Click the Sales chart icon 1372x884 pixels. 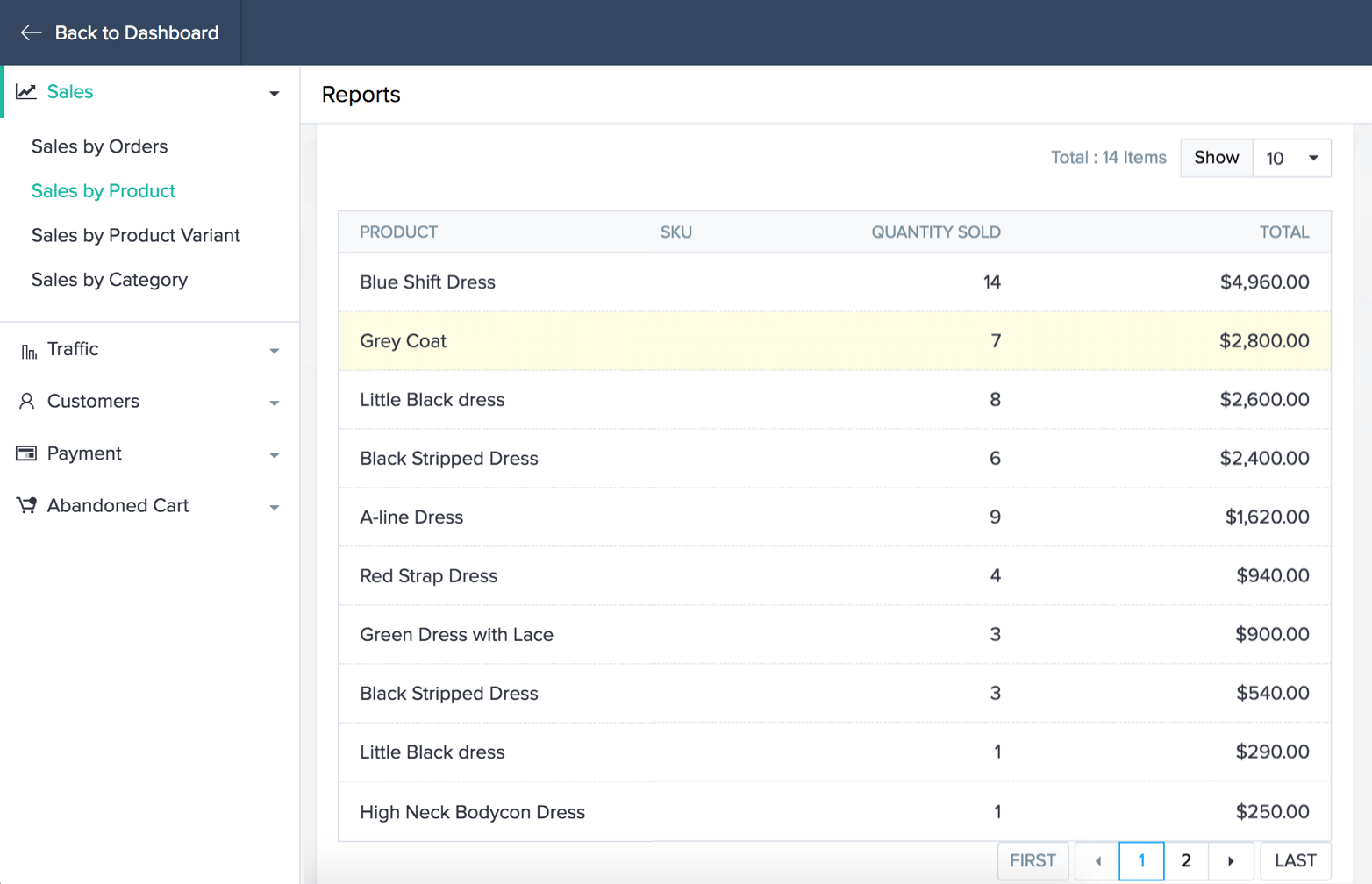(26, 92)
